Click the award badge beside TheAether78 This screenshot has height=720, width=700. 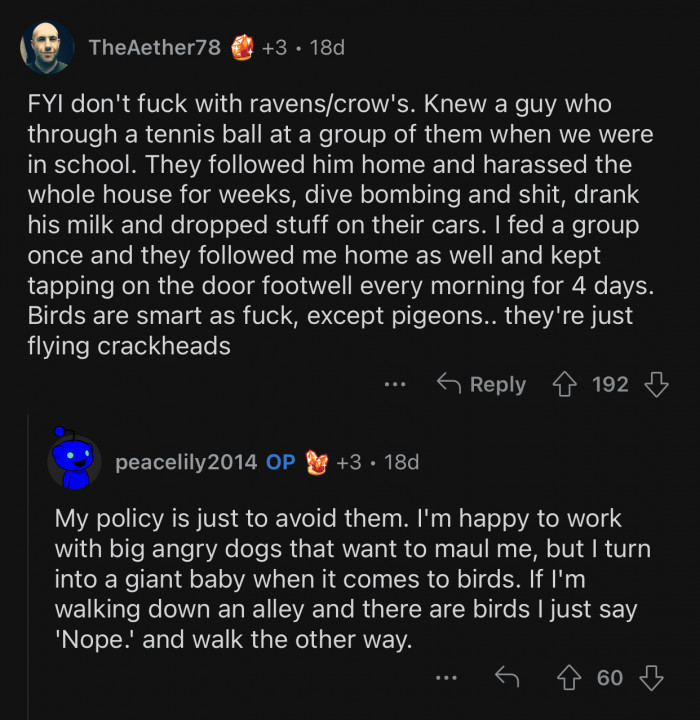point(243,47)
